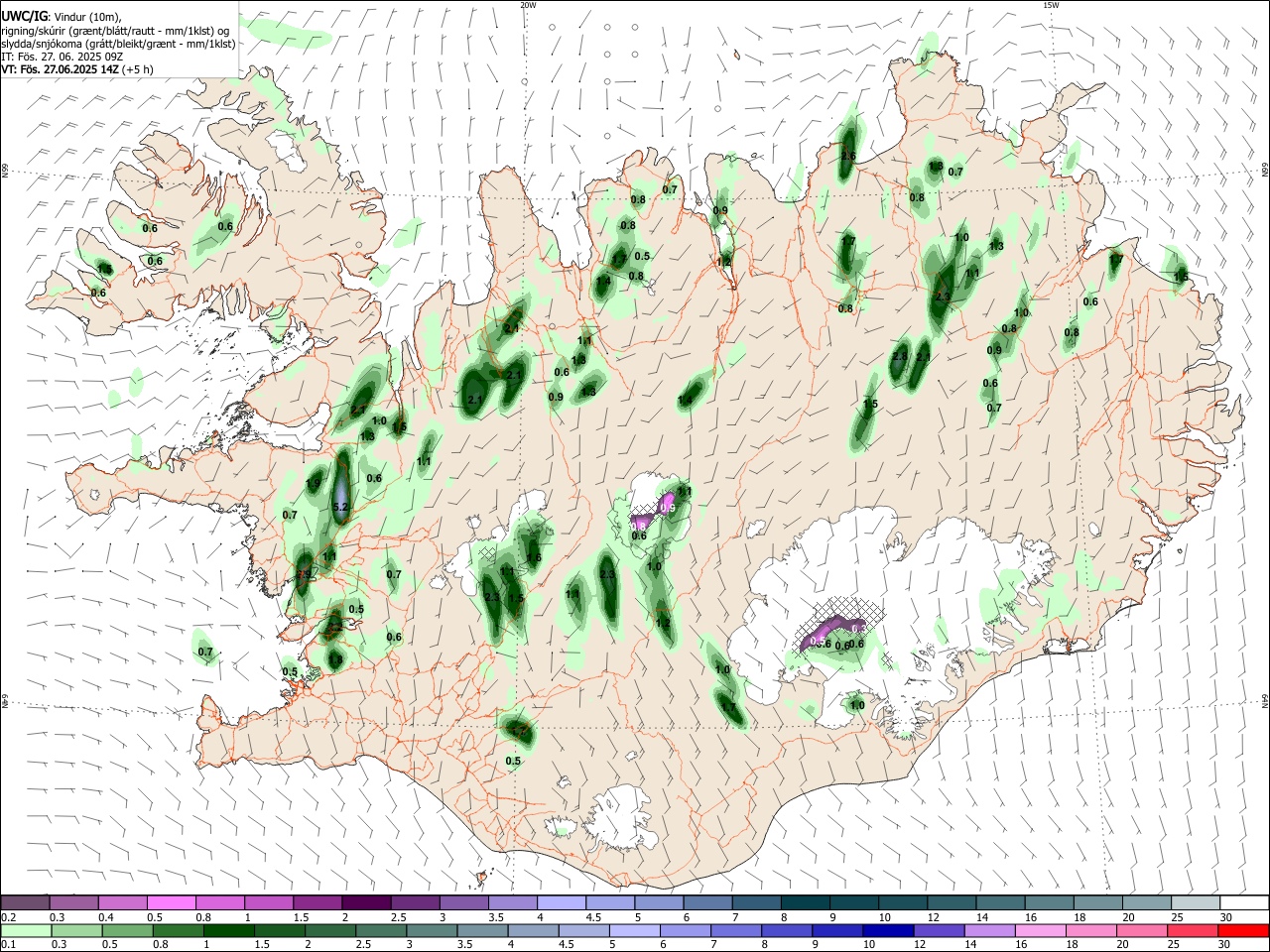
Task: Click the IT: Fös. 27. 06. 2025 09Z line
Action: click(62, 57)
